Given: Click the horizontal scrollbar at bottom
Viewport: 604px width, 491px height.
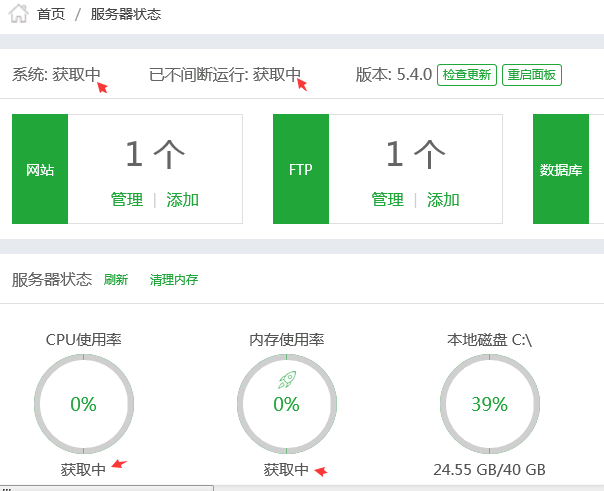Looking at the screenshot, I should [x=106, y=488].
